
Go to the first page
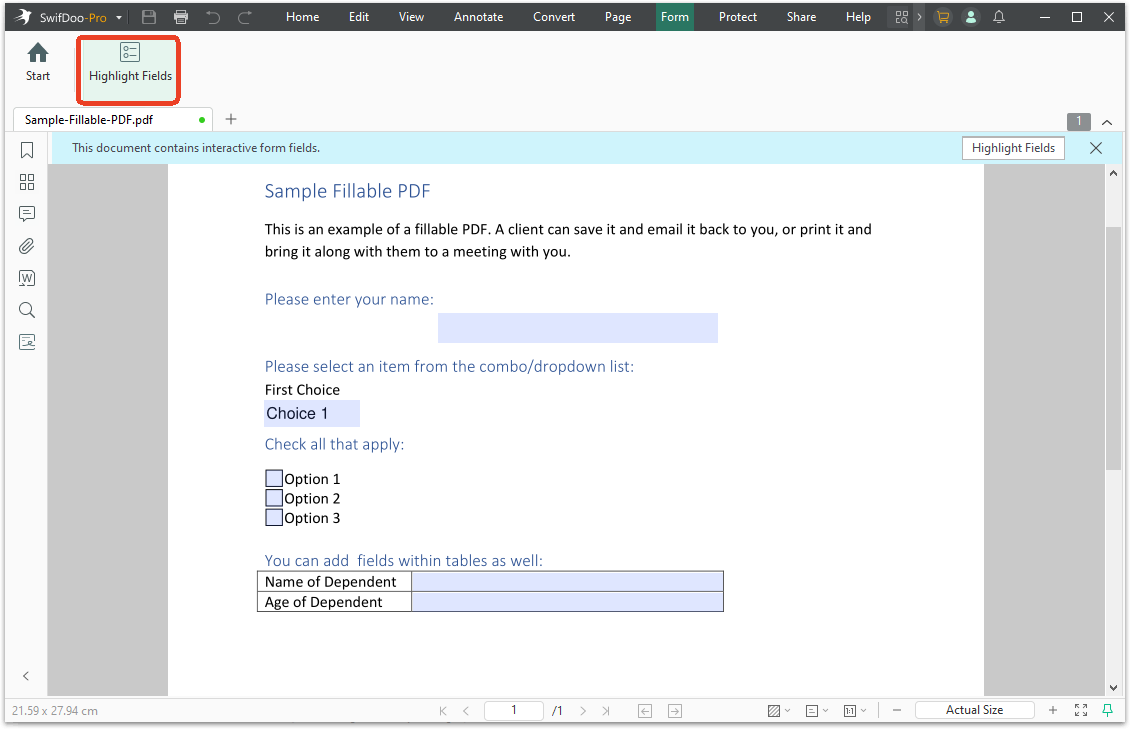click(442, 711)
